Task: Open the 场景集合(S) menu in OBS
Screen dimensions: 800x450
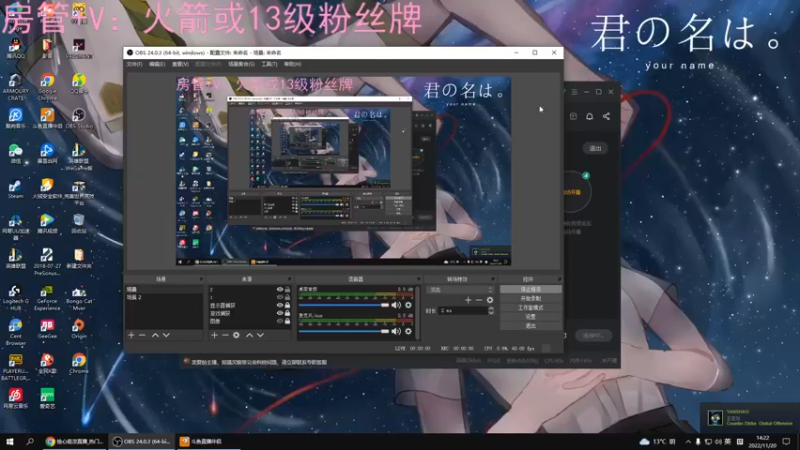Action: click(x=241, y=64)
